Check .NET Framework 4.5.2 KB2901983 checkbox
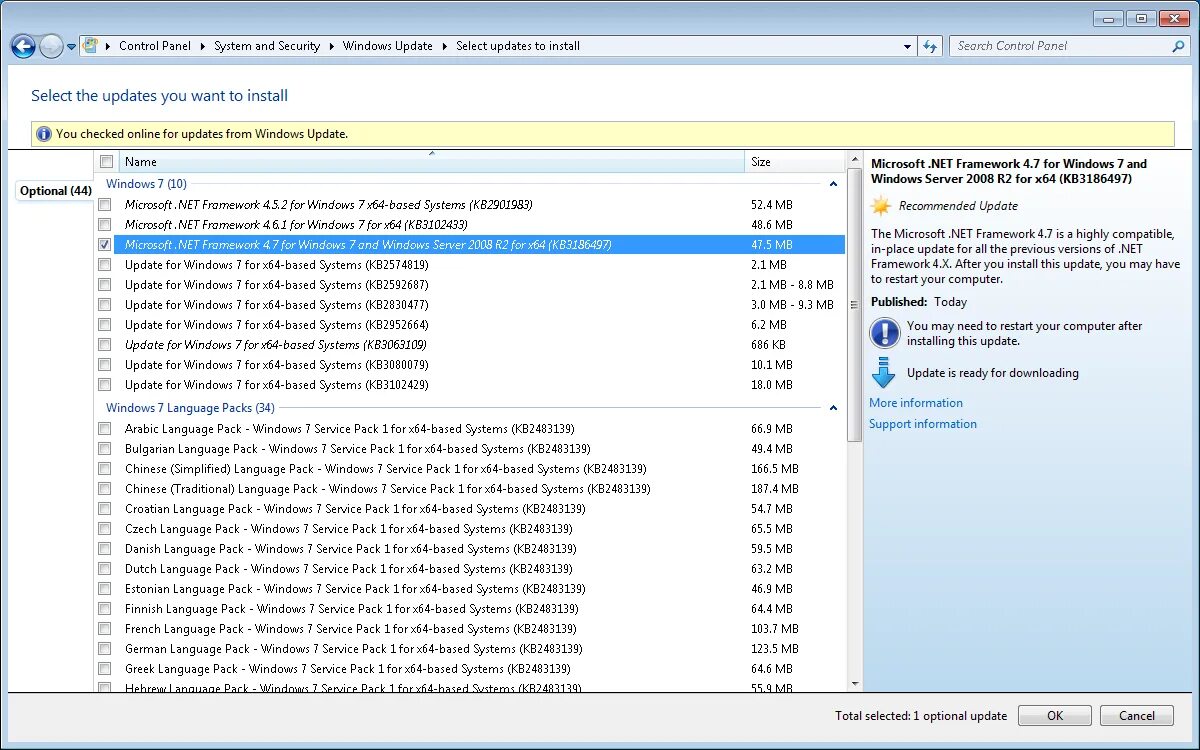Image resolution: width=1200 pixels, height=750 pixels. [105, 205]
